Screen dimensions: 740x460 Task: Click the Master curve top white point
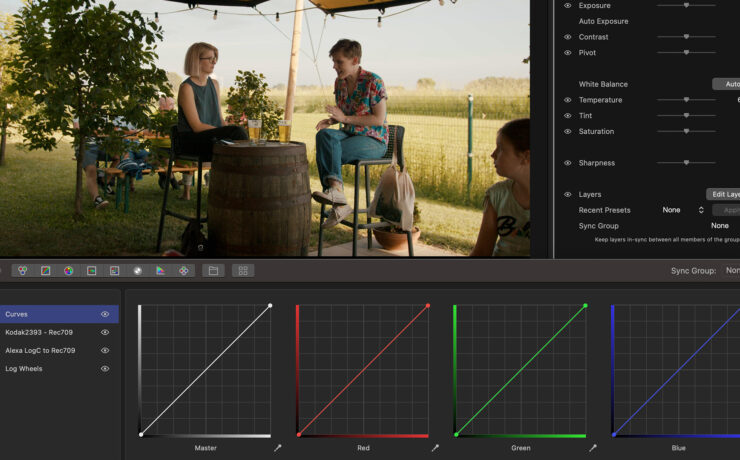(270, 306)
